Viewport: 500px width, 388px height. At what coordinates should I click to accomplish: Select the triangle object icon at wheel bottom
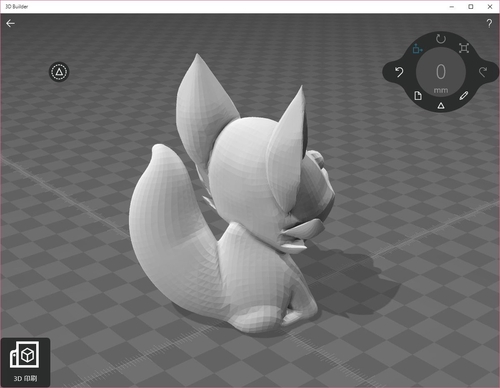[x=441, y=106]
